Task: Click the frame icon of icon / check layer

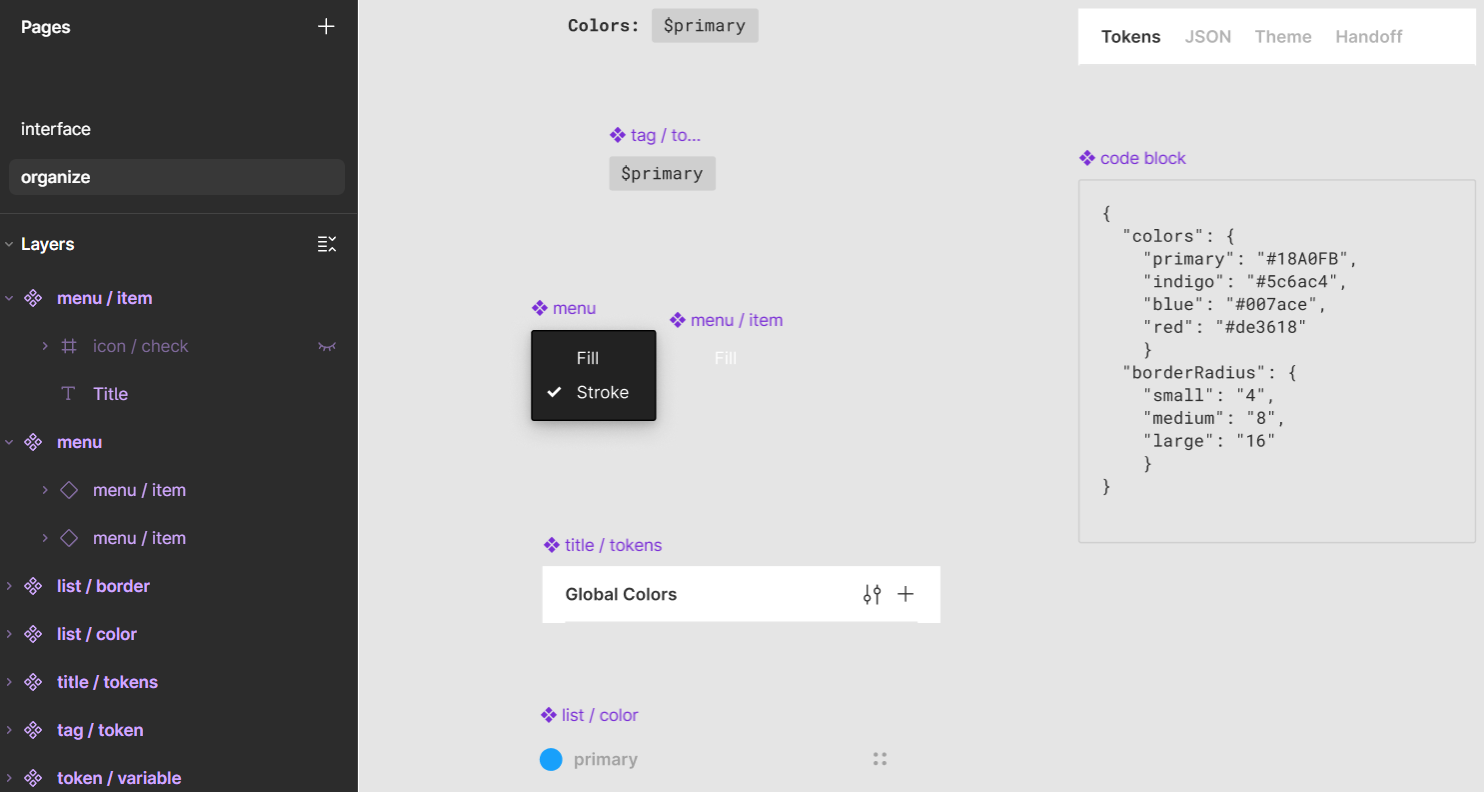Action: pos(69,346)
